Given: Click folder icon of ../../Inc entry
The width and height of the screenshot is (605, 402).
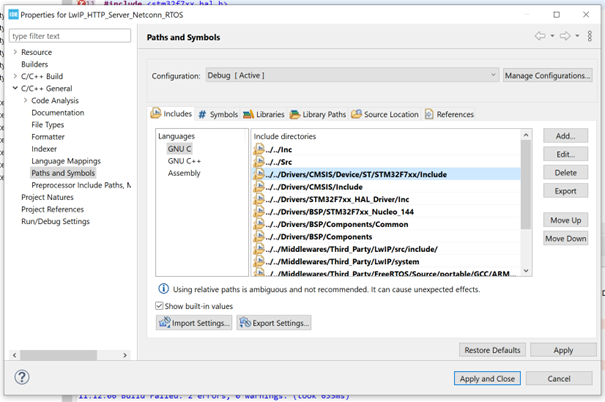Looking at the screenshot, I should pos(259,149).
